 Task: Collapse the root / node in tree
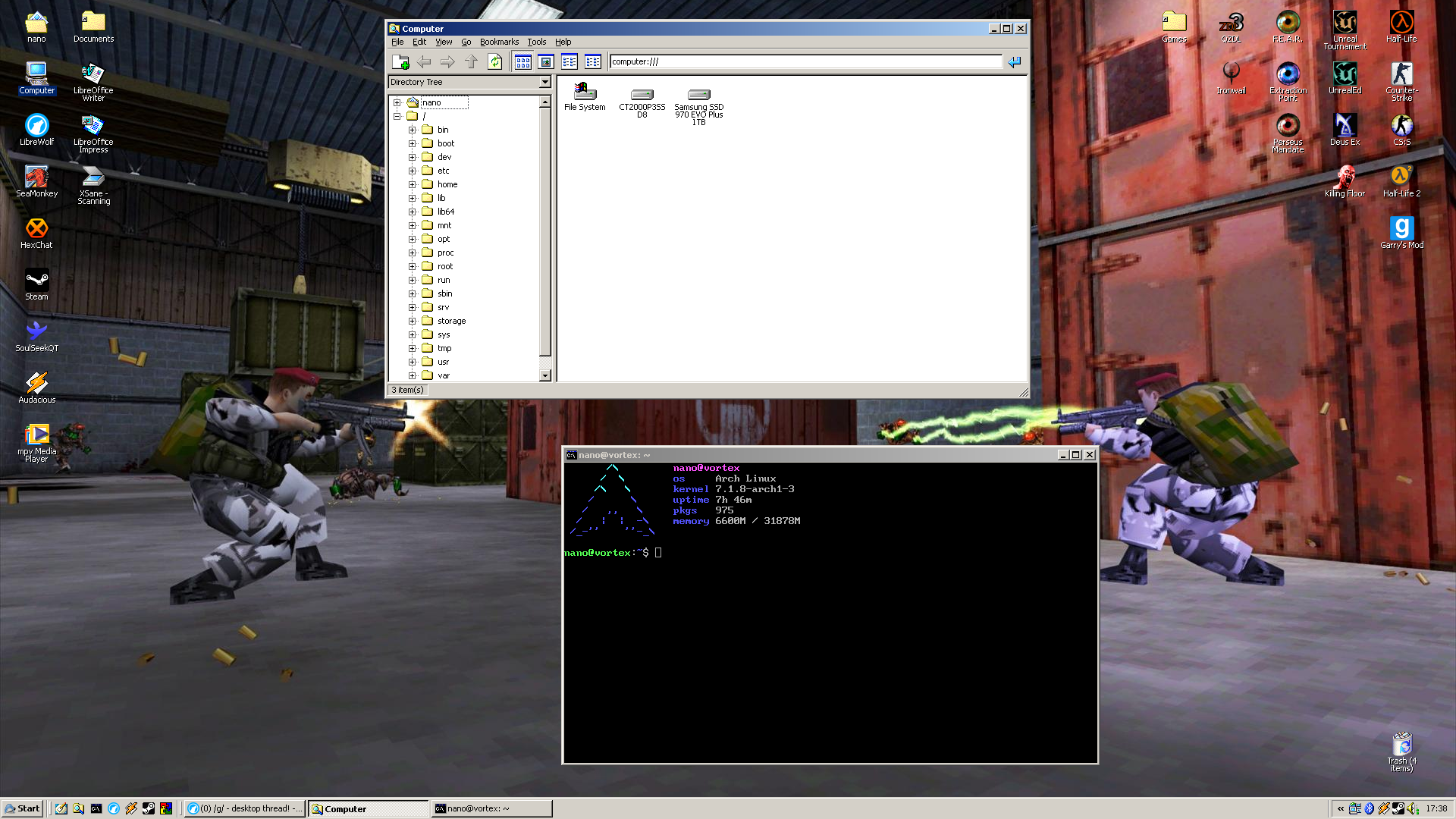[397, 116]
